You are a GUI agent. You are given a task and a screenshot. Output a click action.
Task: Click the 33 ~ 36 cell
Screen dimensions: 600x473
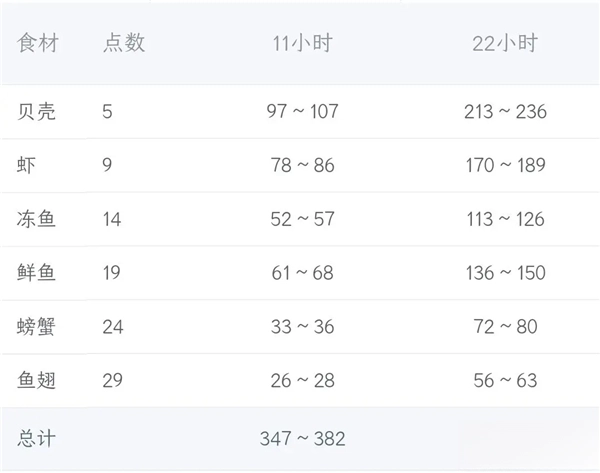coord(304,327)
